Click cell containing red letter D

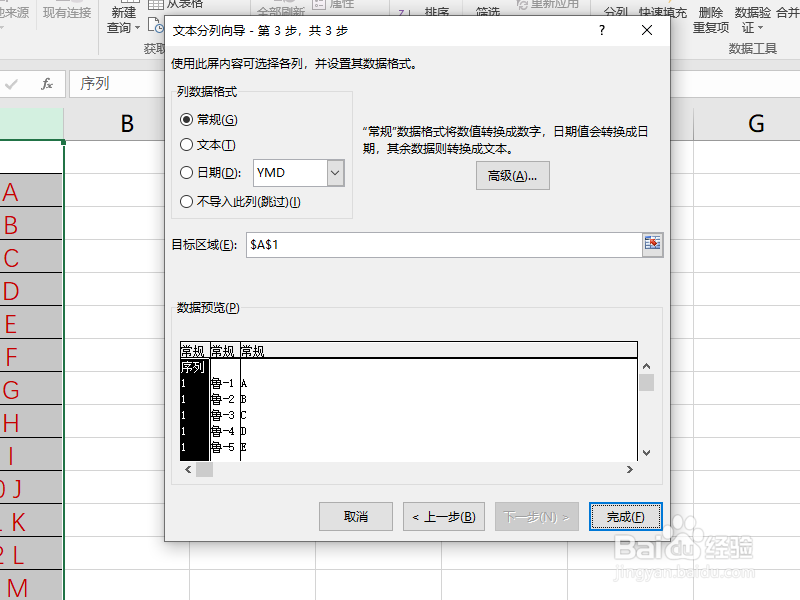31,289
